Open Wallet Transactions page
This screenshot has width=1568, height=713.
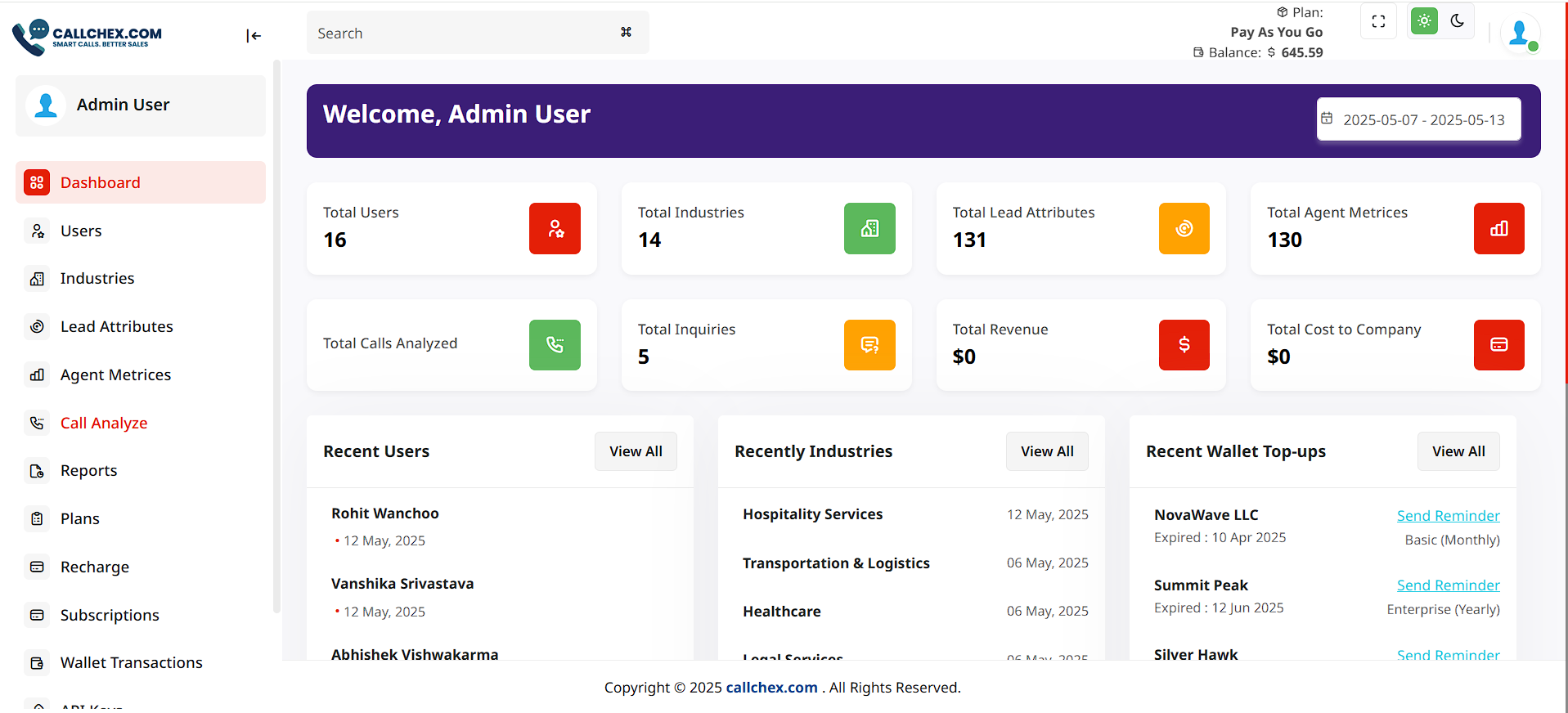tap(141, 663)
